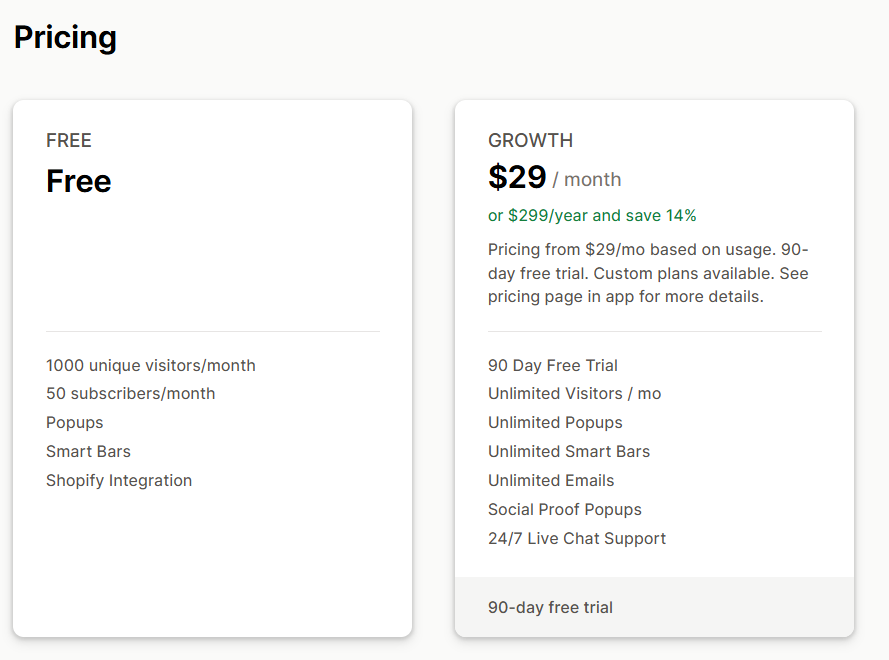Select the Shopify Integration feature
Viewport: 889px width, 660px height.
tap(119, 481)
